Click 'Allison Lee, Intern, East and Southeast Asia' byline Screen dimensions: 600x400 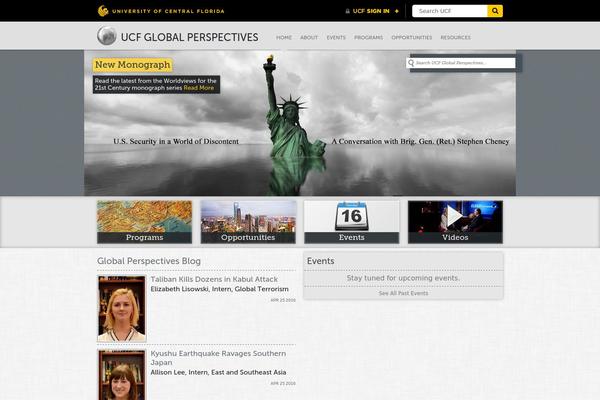coord(218,372)
